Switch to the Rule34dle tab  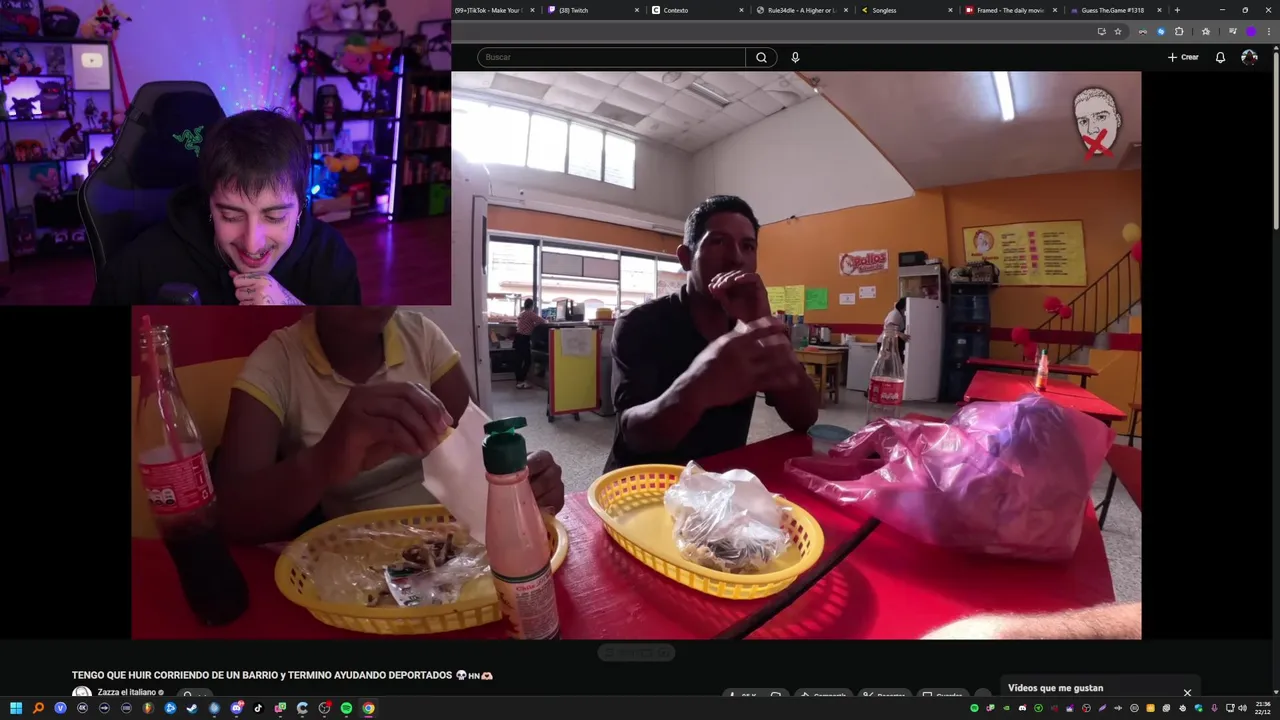(x=802, y=10)
